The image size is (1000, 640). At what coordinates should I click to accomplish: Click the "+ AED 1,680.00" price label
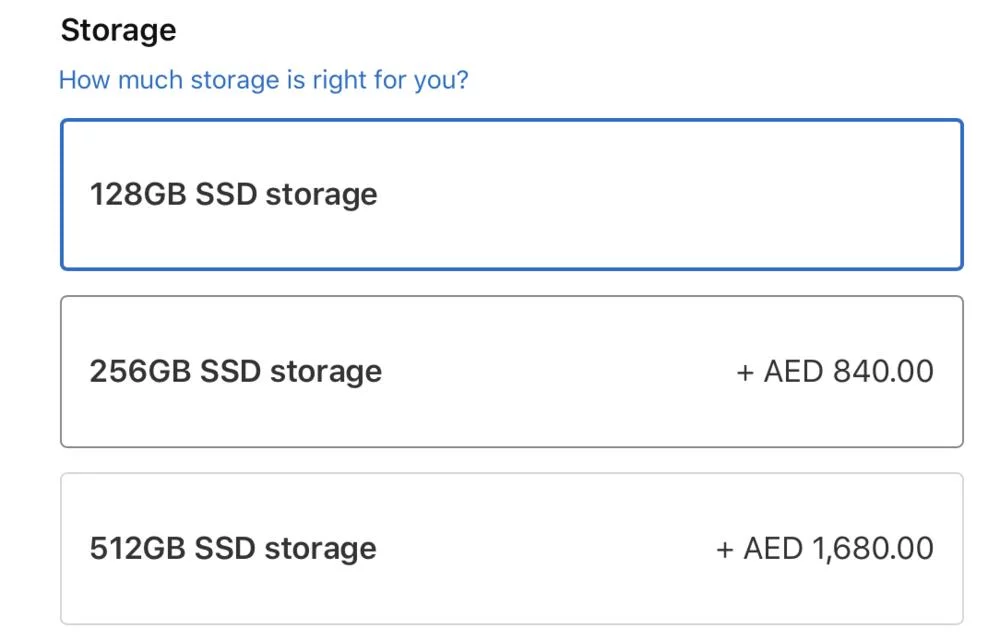825,549
